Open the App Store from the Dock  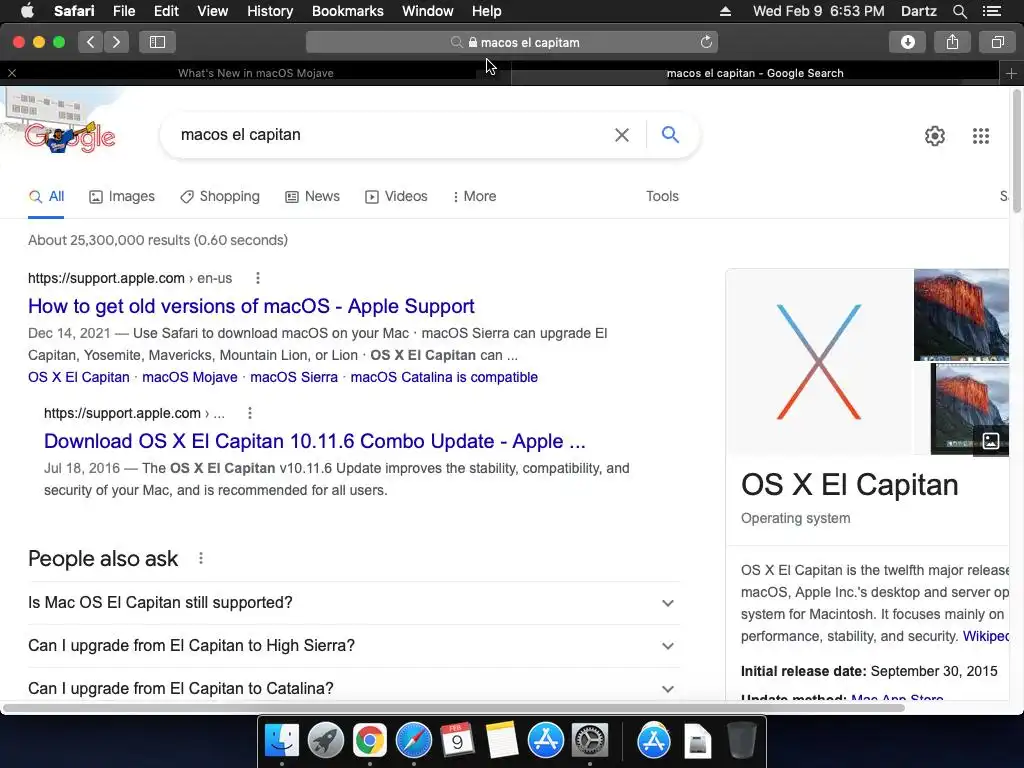[545, 740]
